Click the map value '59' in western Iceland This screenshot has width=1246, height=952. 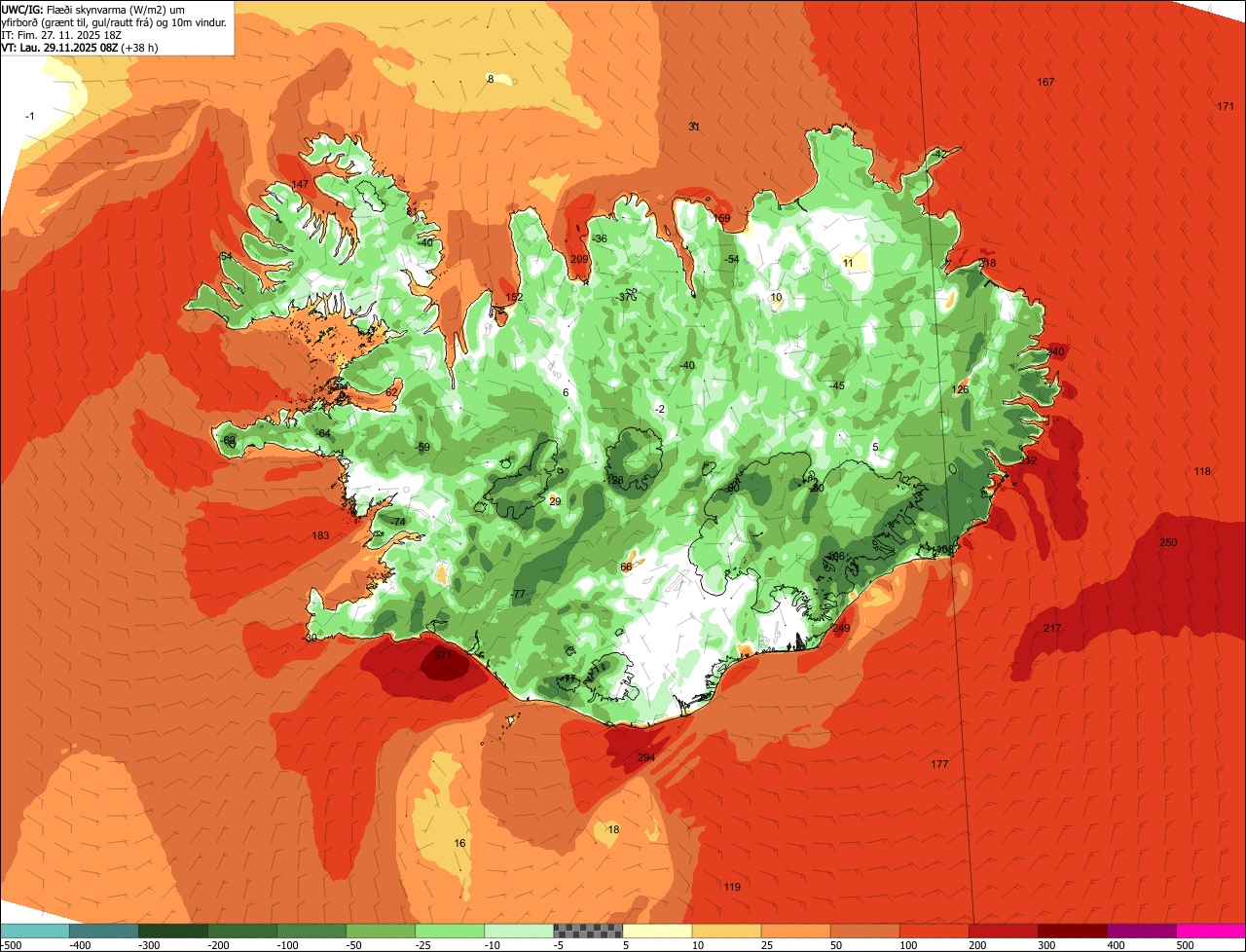423,447
